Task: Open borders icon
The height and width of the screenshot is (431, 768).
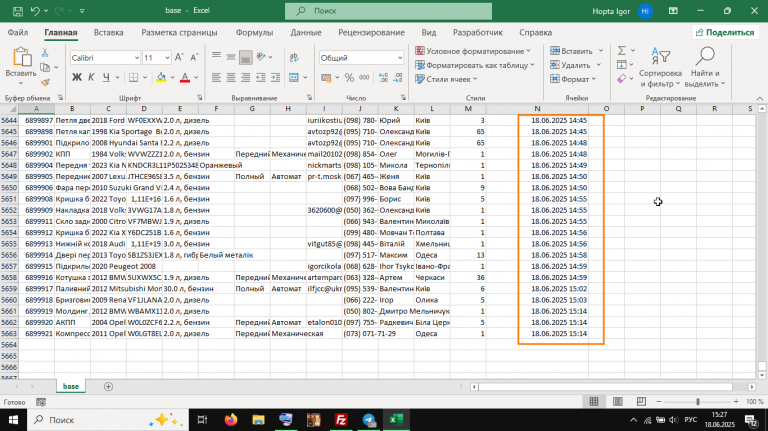Action: click(133, 77)
